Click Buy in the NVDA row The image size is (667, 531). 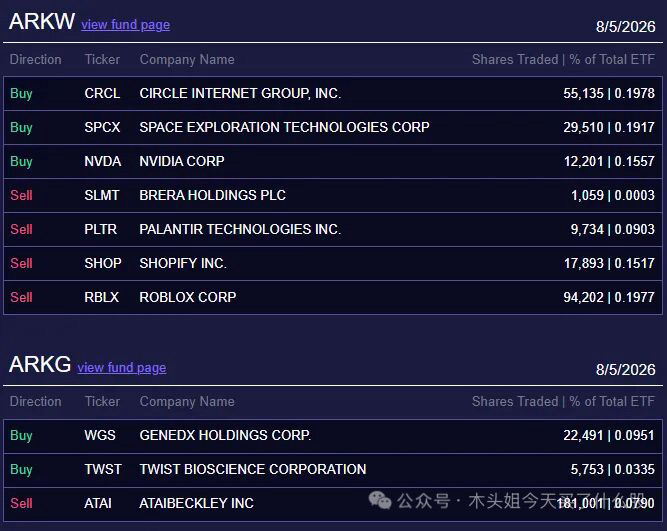pyautogui.click(x=21, y=162)
